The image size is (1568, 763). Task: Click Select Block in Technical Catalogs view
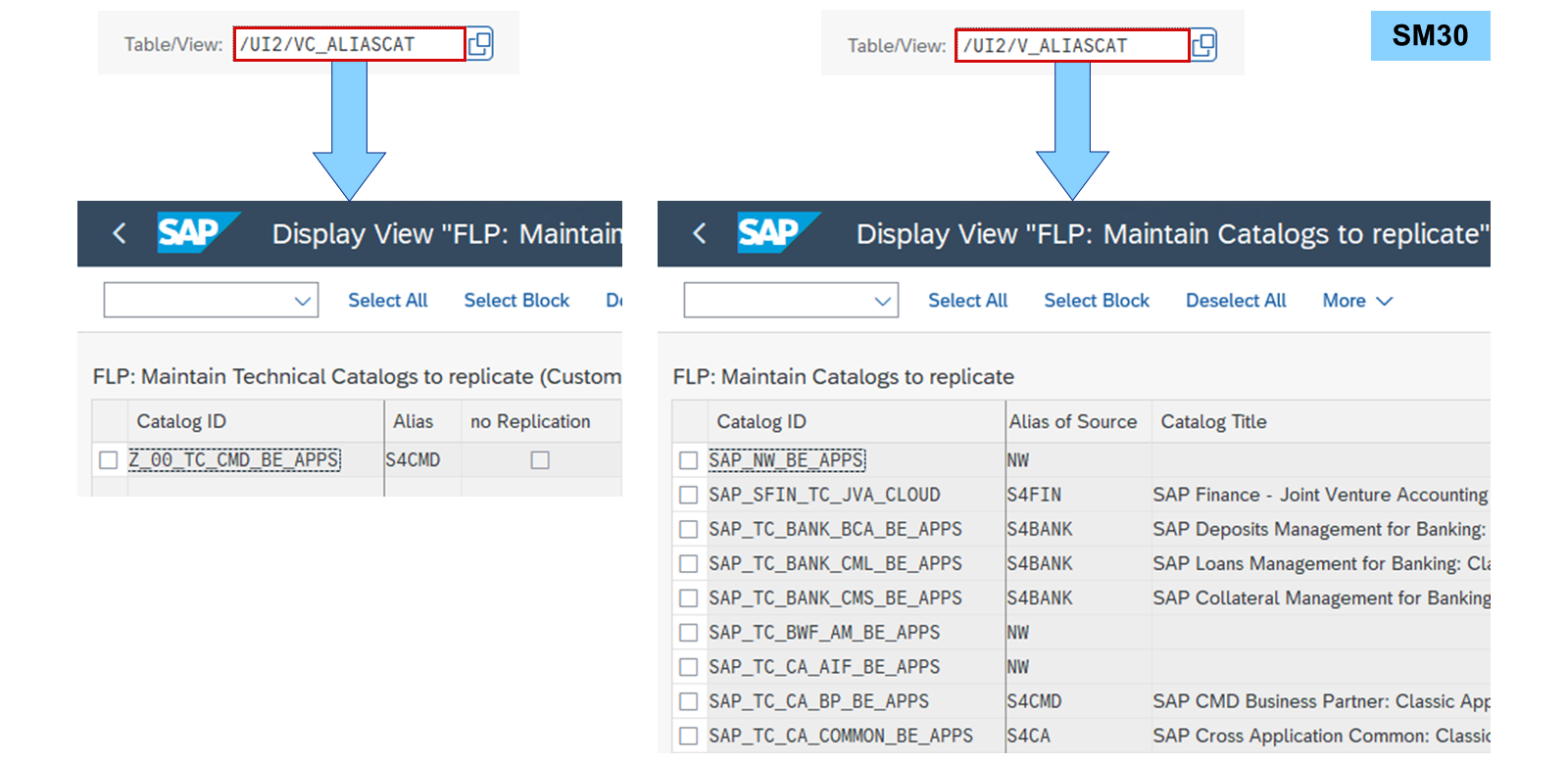pos(516,301)
